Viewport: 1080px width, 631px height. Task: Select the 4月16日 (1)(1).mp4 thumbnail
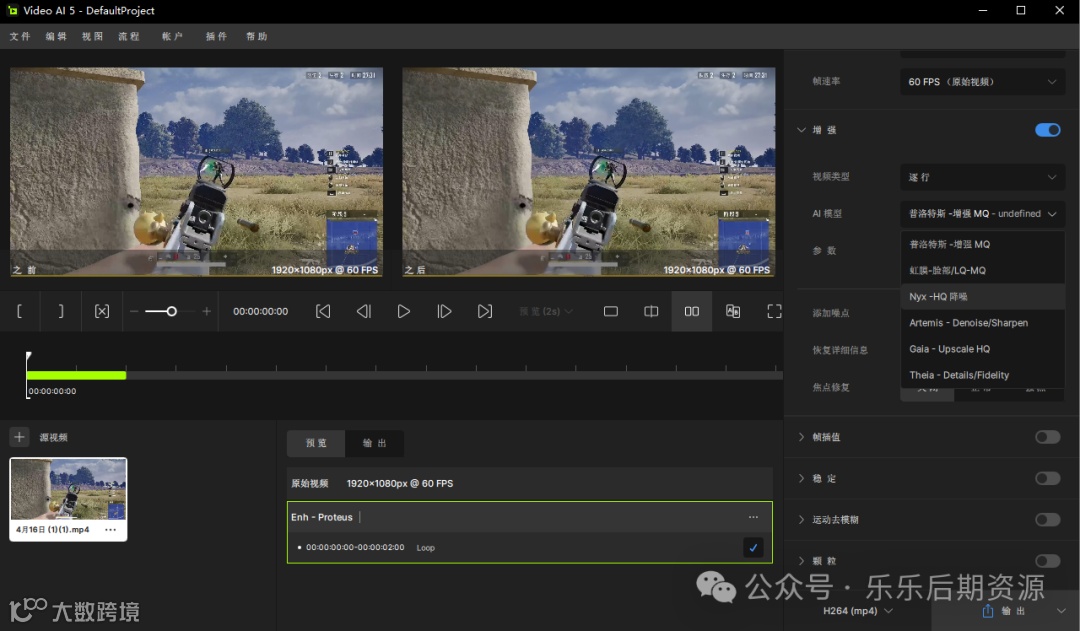68,488
